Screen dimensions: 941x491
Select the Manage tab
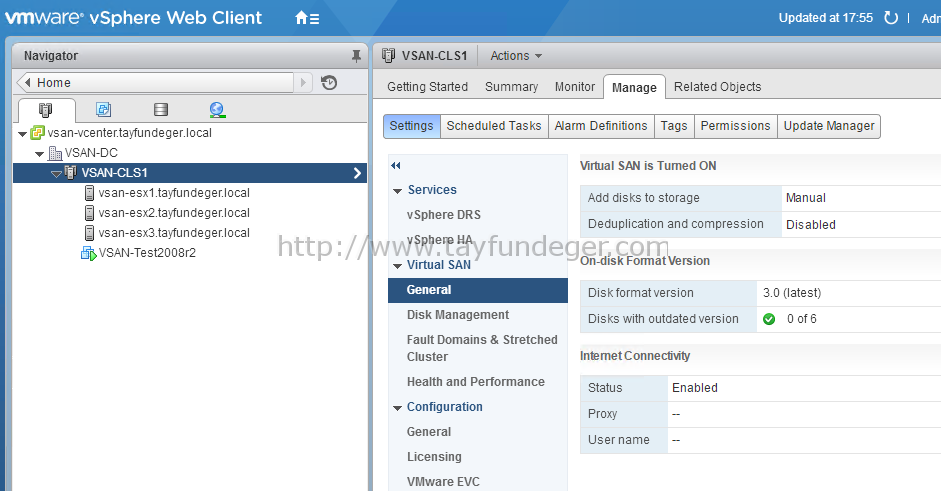pos(634,88)
